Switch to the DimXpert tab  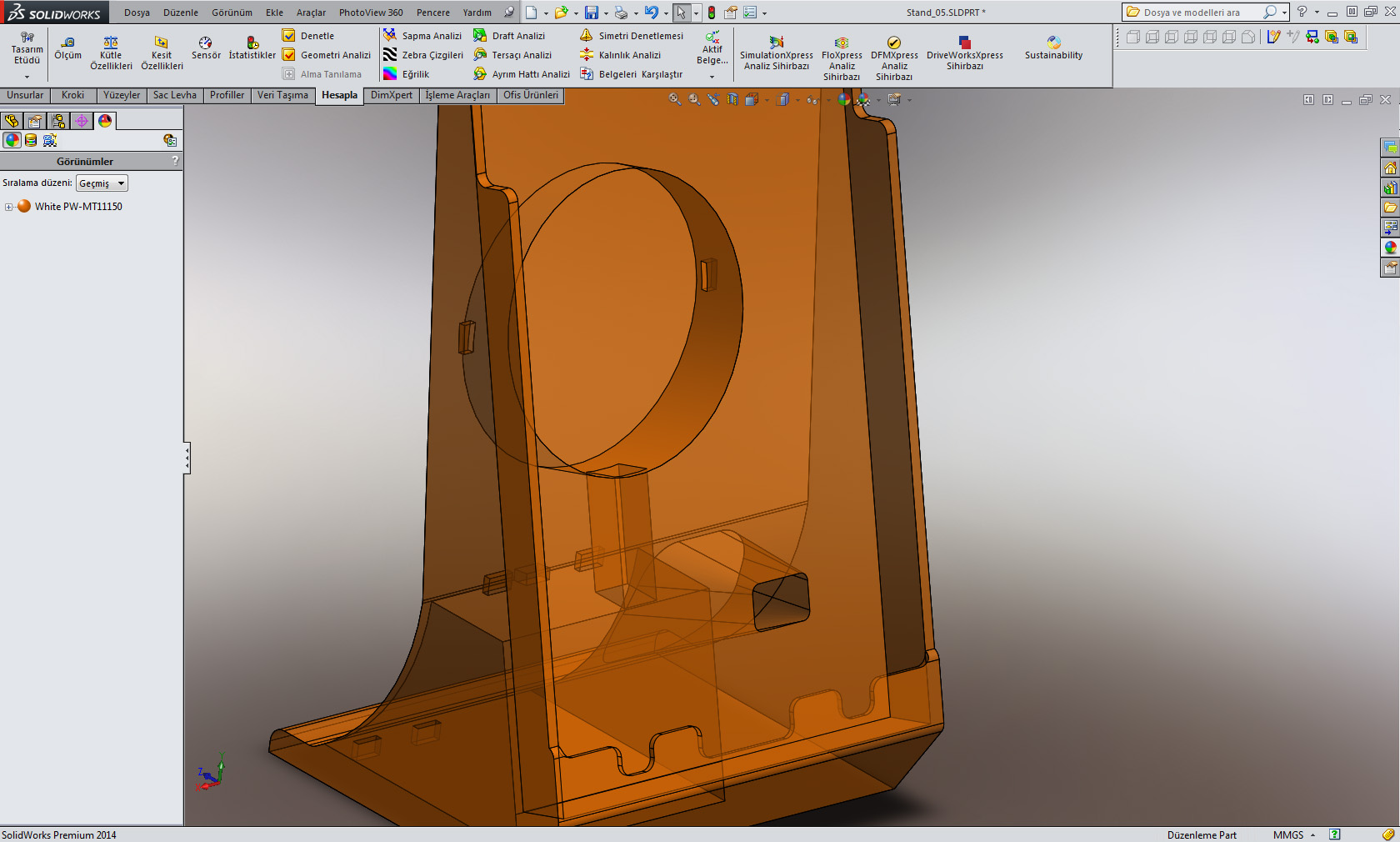[x=391, y=95]
